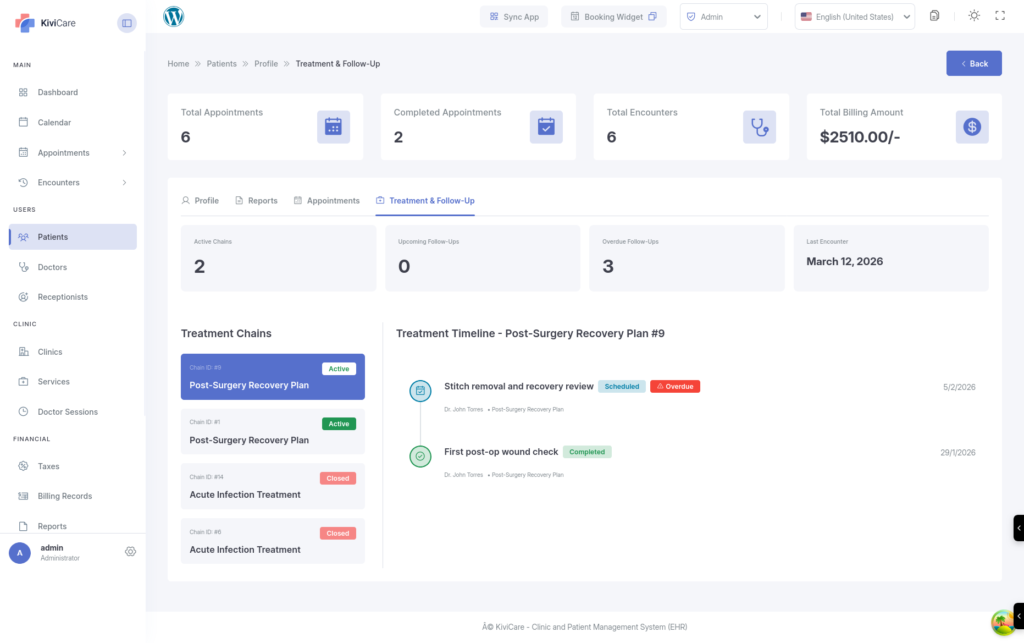The image size is (1024, 643).
Task: Expand the Appointments sidebar submenu
Action: [124, 153]
